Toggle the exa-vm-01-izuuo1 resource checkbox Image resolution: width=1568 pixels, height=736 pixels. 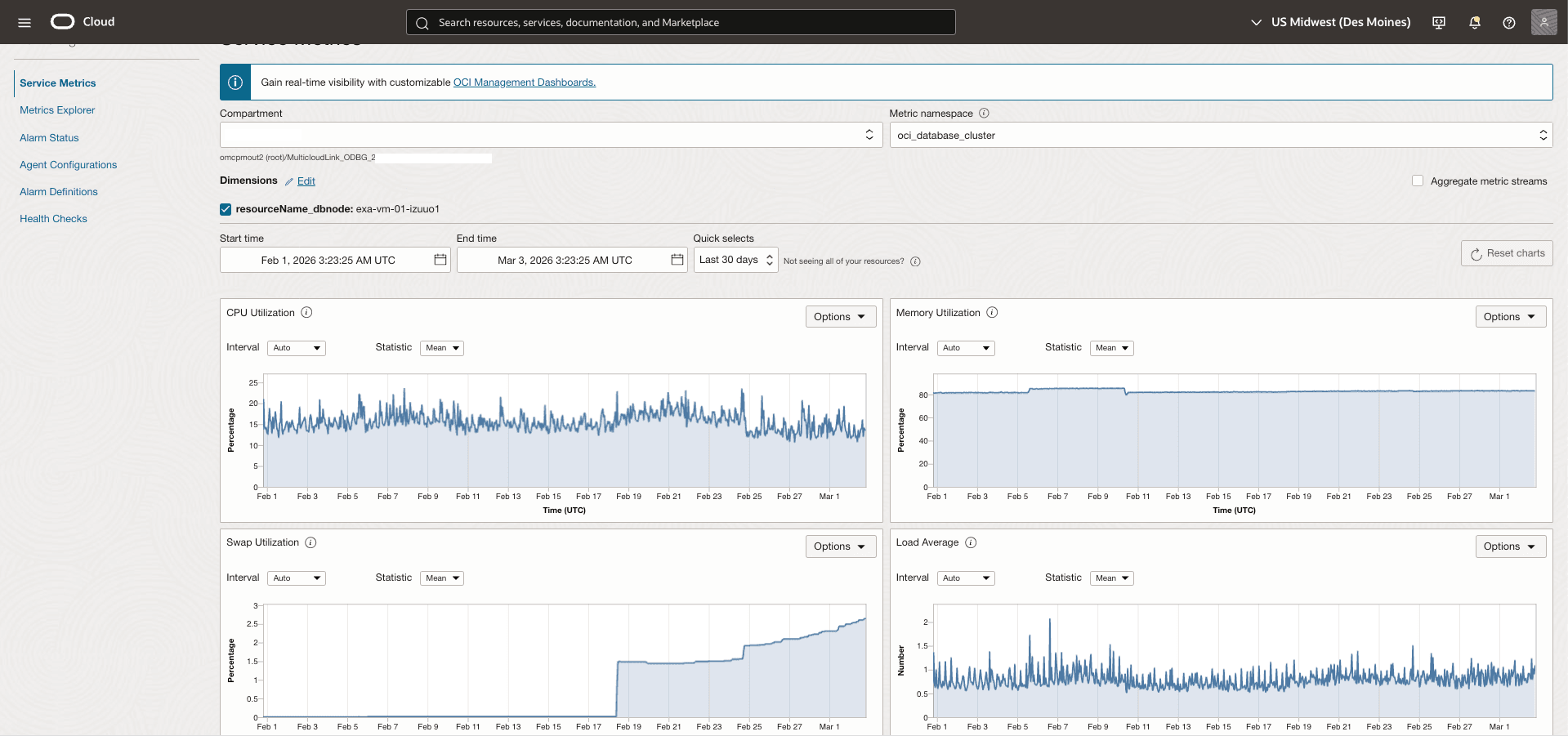click(x=225, y=209)
